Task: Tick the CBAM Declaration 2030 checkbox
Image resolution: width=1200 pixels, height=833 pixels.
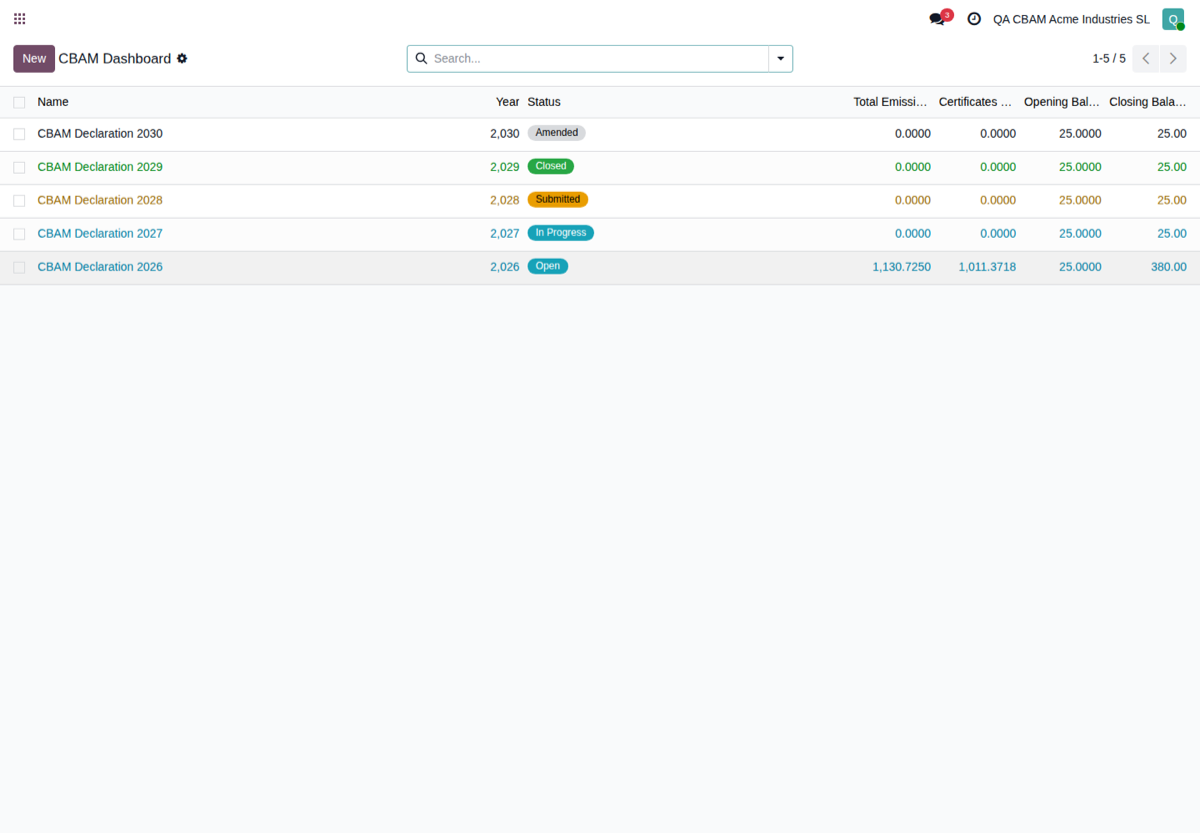Action: click(x=19, y=134)
